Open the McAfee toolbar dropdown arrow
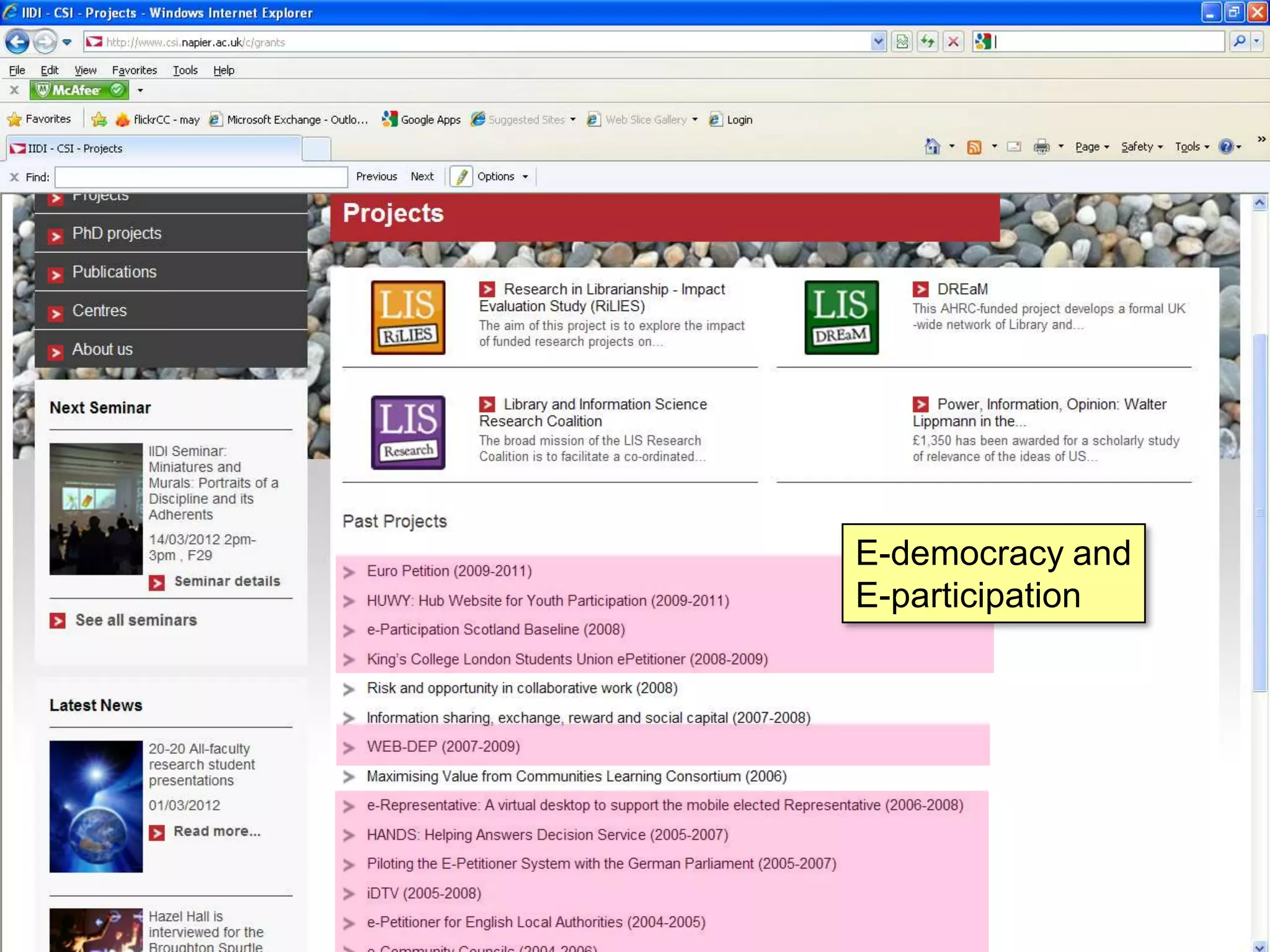The height and width of the screenshot is (952, 1270). [140, 90]
